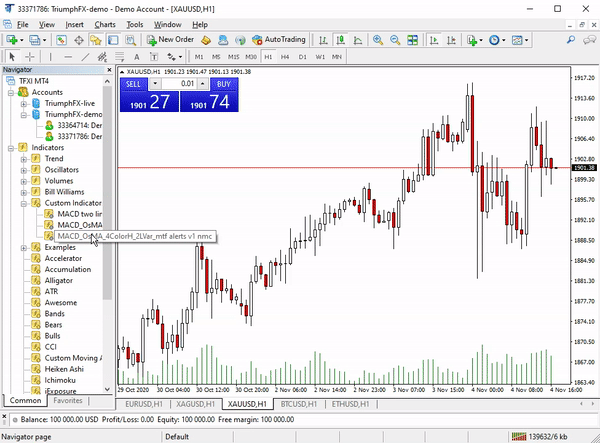Click the search magnifier icon
The image size is (600, 443).
(571, 40)
